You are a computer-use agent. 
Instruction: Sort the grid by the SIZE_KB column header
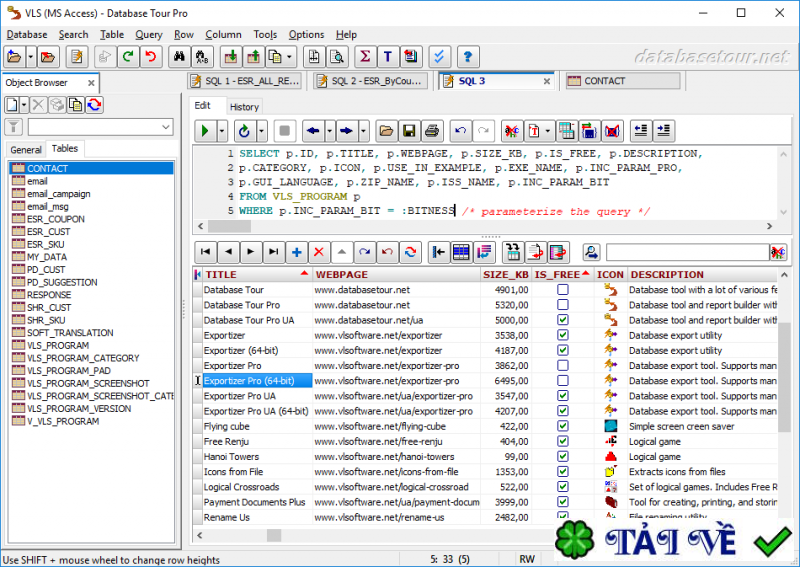click(x=505, y=274)
